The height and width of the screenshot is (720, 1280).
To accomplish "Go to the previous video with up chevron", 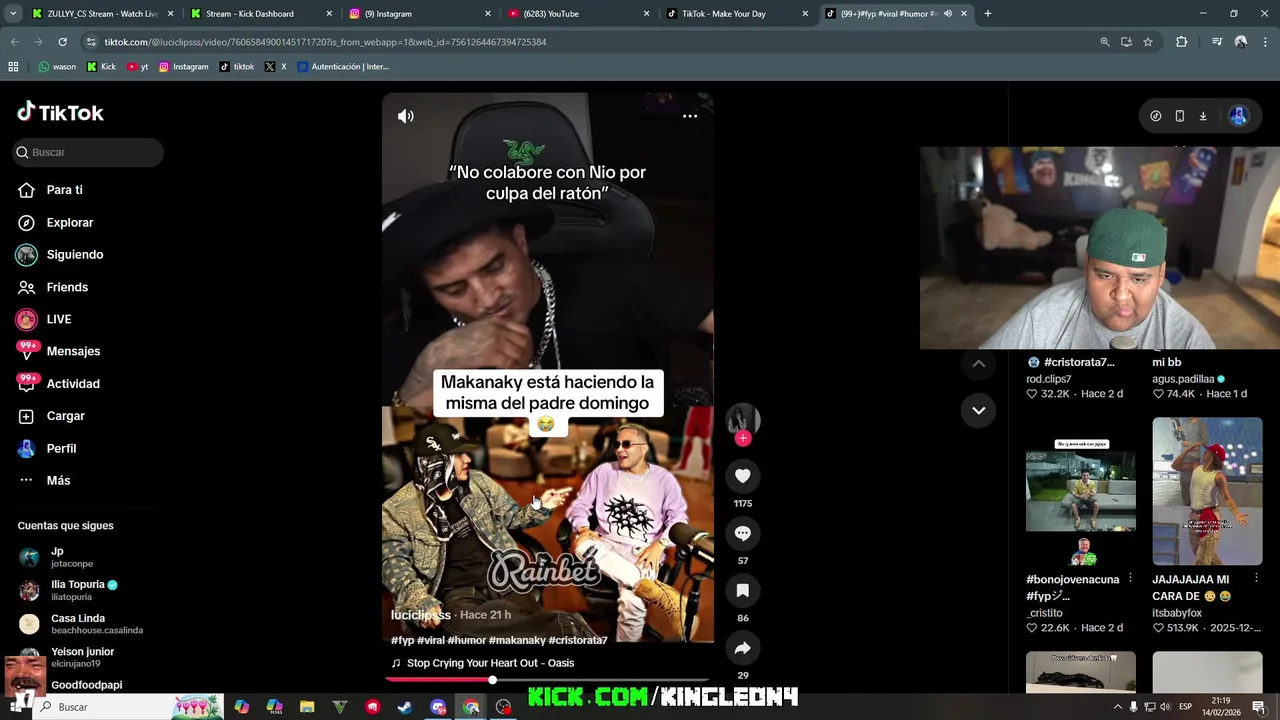I will [x=978, y=364].
